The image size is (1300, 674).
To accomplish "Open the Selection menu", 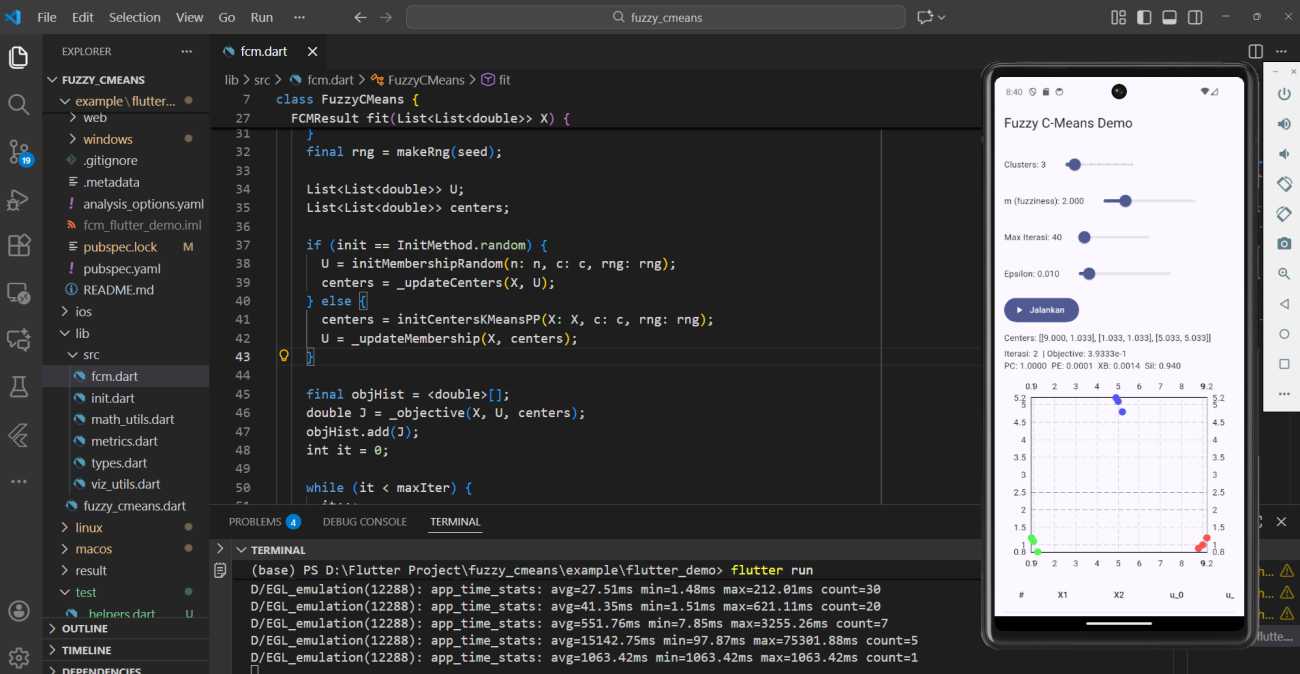I will pyautogui.click(x=134, y=18).
